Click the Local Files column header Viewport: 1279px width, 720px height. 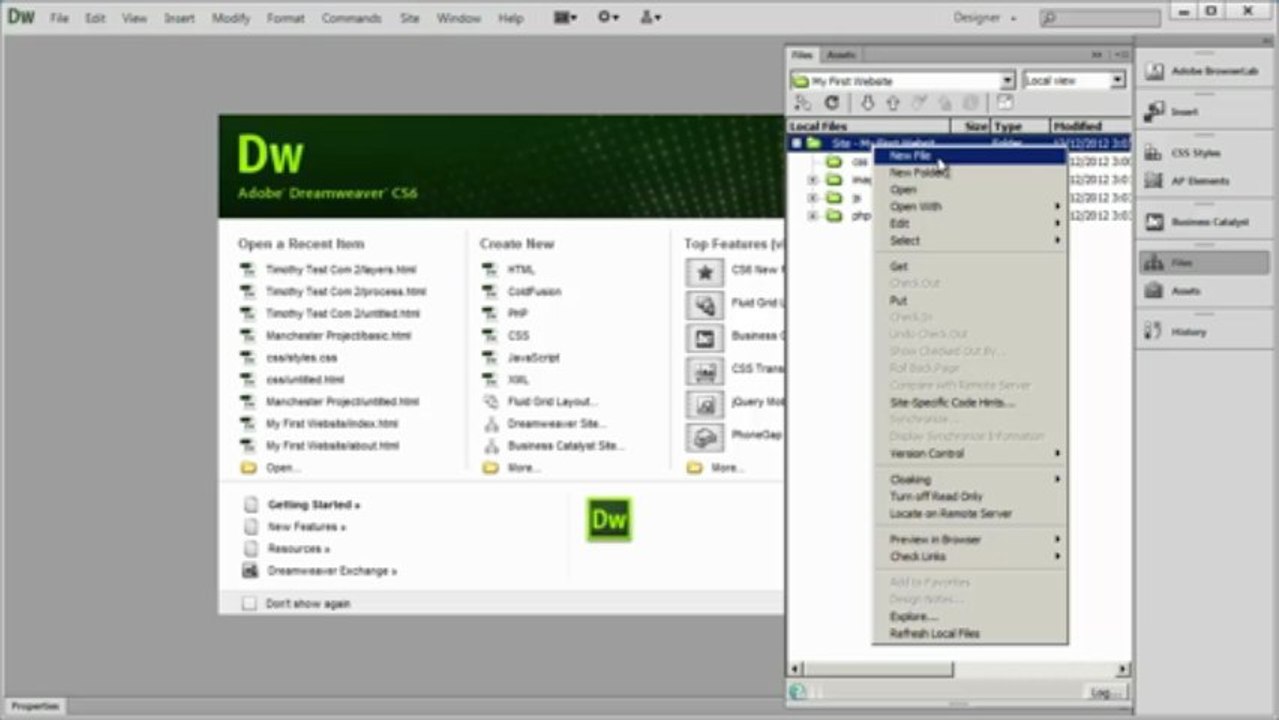click(868, 126)
